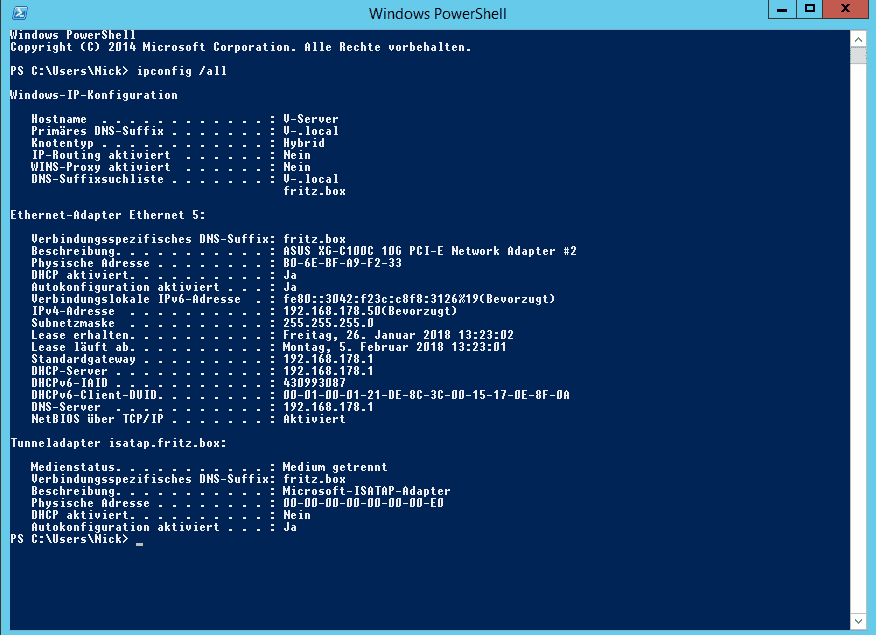Image resolution: width=876 pixels, height=635 pixels.
Task: Open the PowerShell system menu icon
Action: click(18, 13)
